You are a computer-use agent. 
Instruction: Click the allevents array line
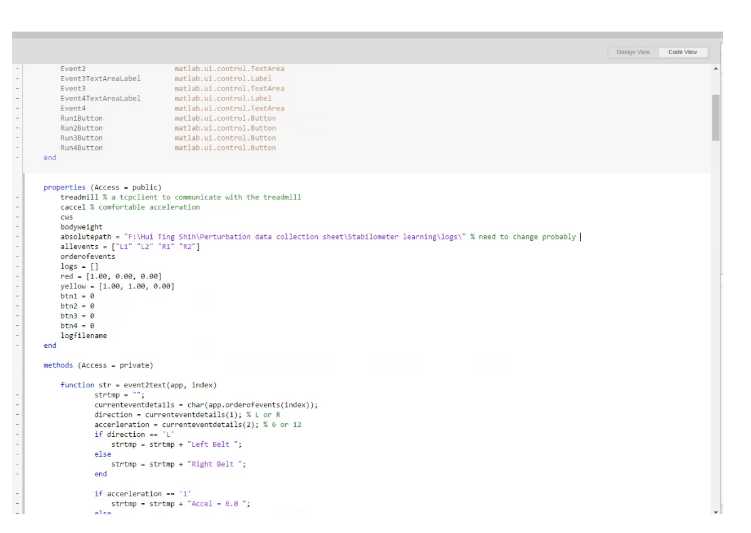(130, 247)
